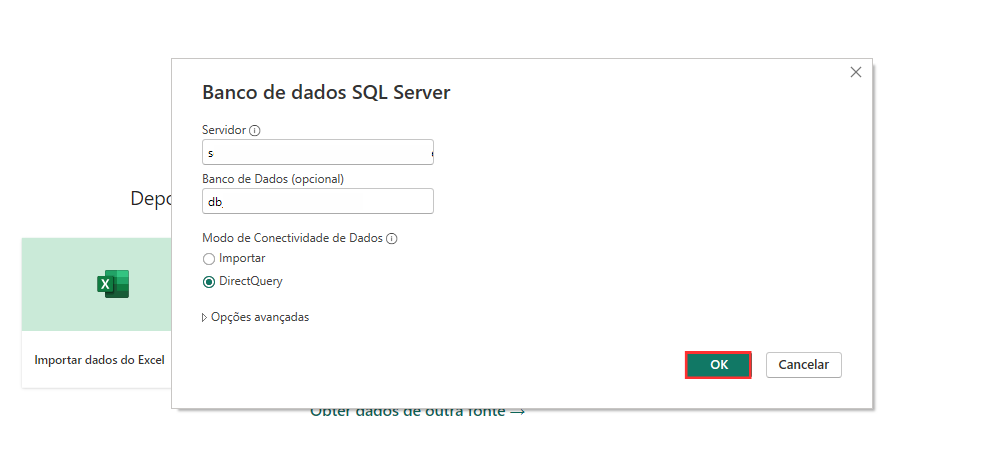987x468 pixels.
Task: Focus the Banco de Dados (opcional) field
Action: [x=317, y=201]
